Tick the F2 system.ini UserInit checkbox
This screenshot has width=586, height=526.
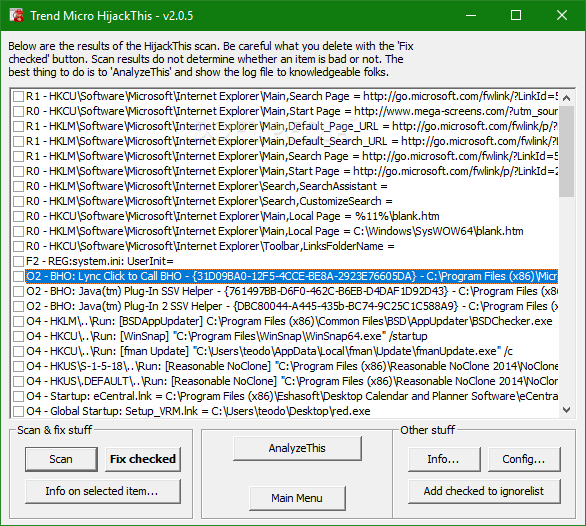(18, 261)
